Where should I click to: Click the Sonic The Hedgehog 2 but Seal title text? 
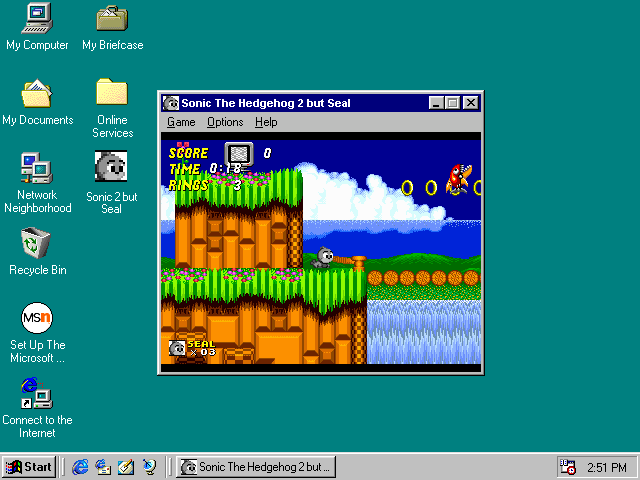266,103
